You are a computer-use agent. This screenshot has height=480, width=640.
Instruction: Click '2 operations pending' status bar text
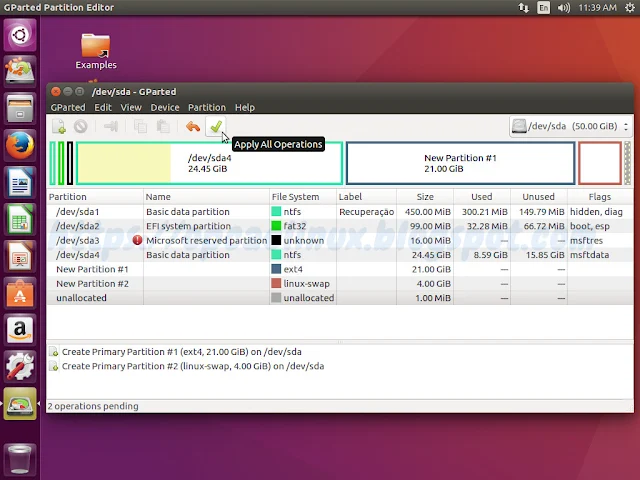click(x=93, y=406)
